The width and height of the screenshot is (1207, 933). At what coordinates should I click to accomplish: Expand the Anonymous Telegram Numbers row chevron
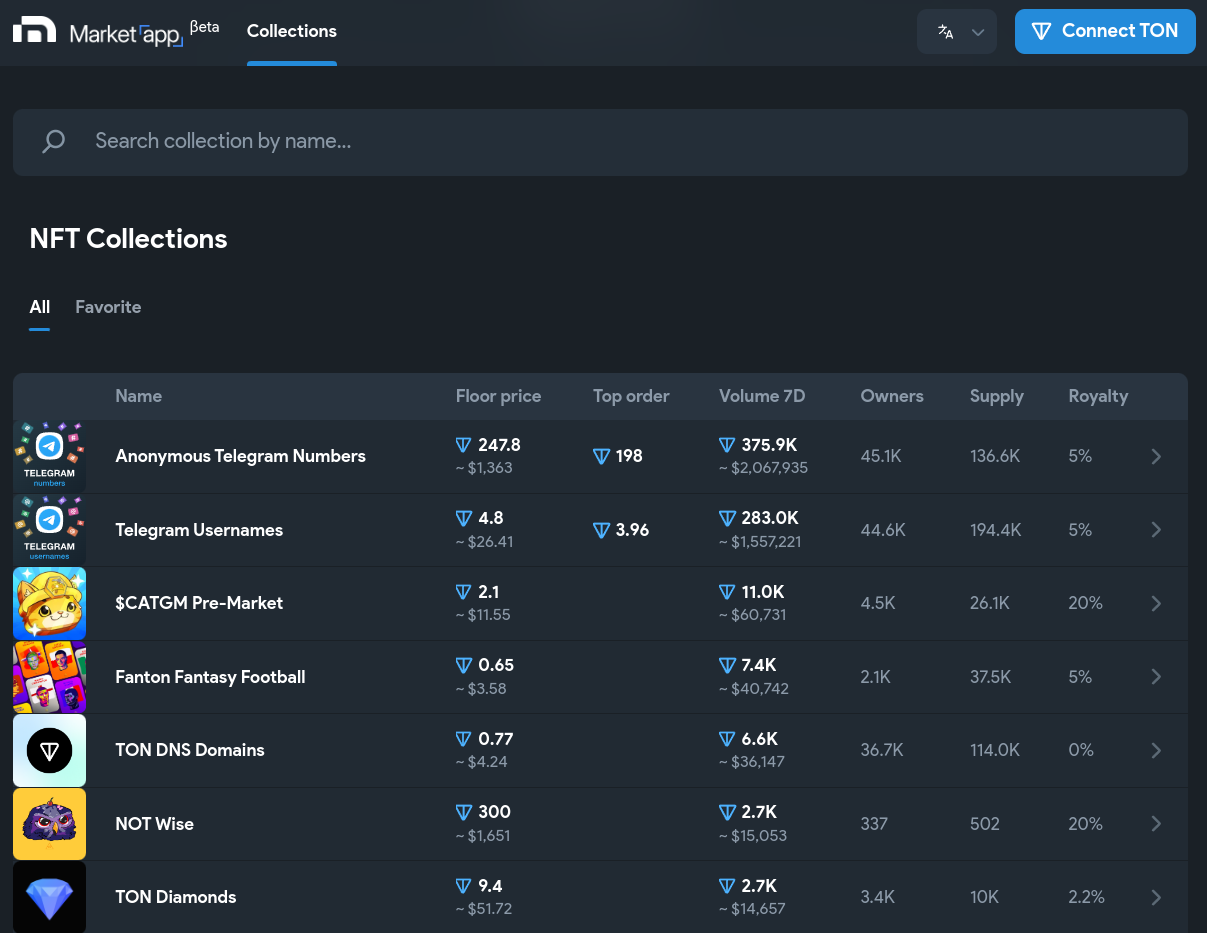(x=1156, y=456)
